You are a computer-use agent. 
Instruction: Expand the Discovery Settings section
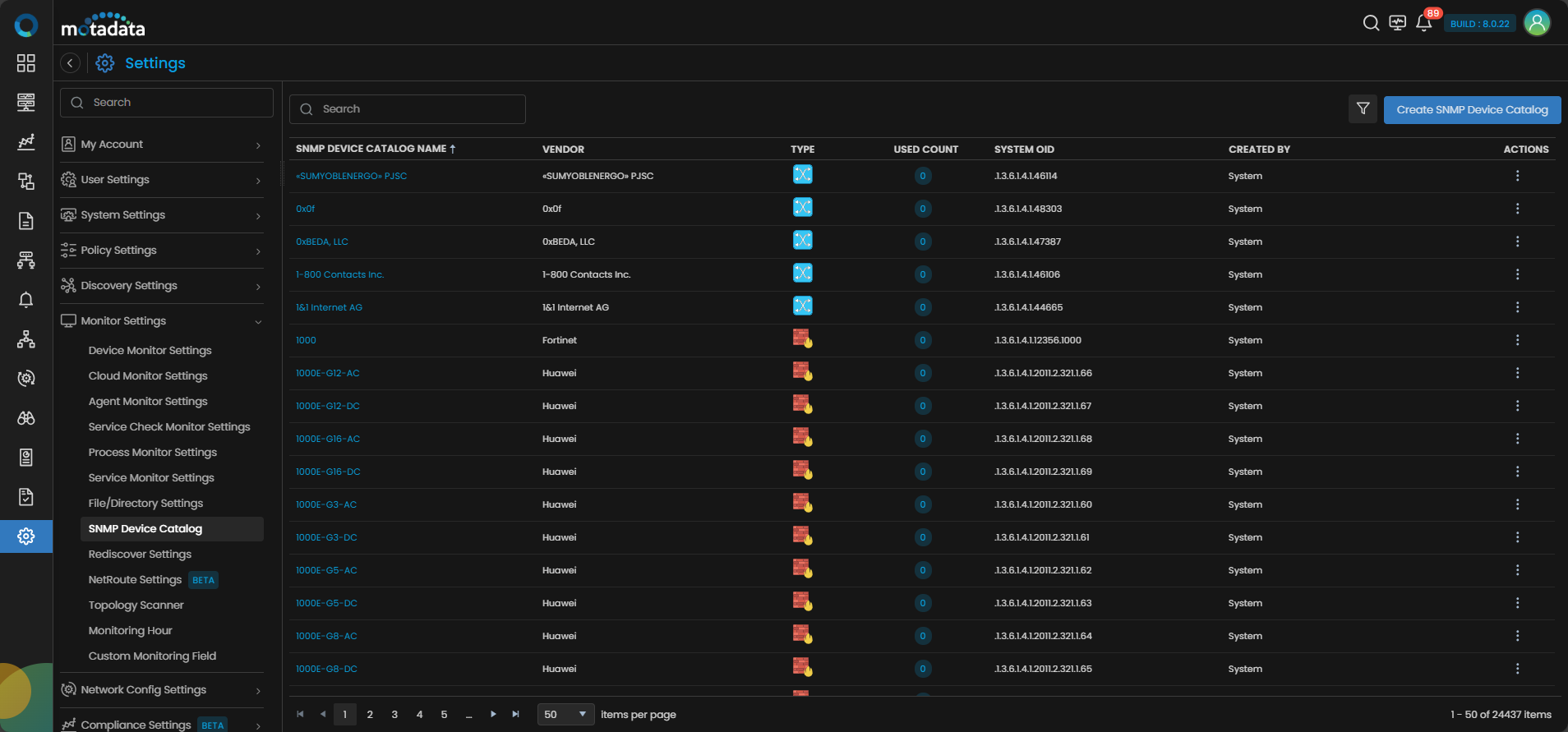162,286
